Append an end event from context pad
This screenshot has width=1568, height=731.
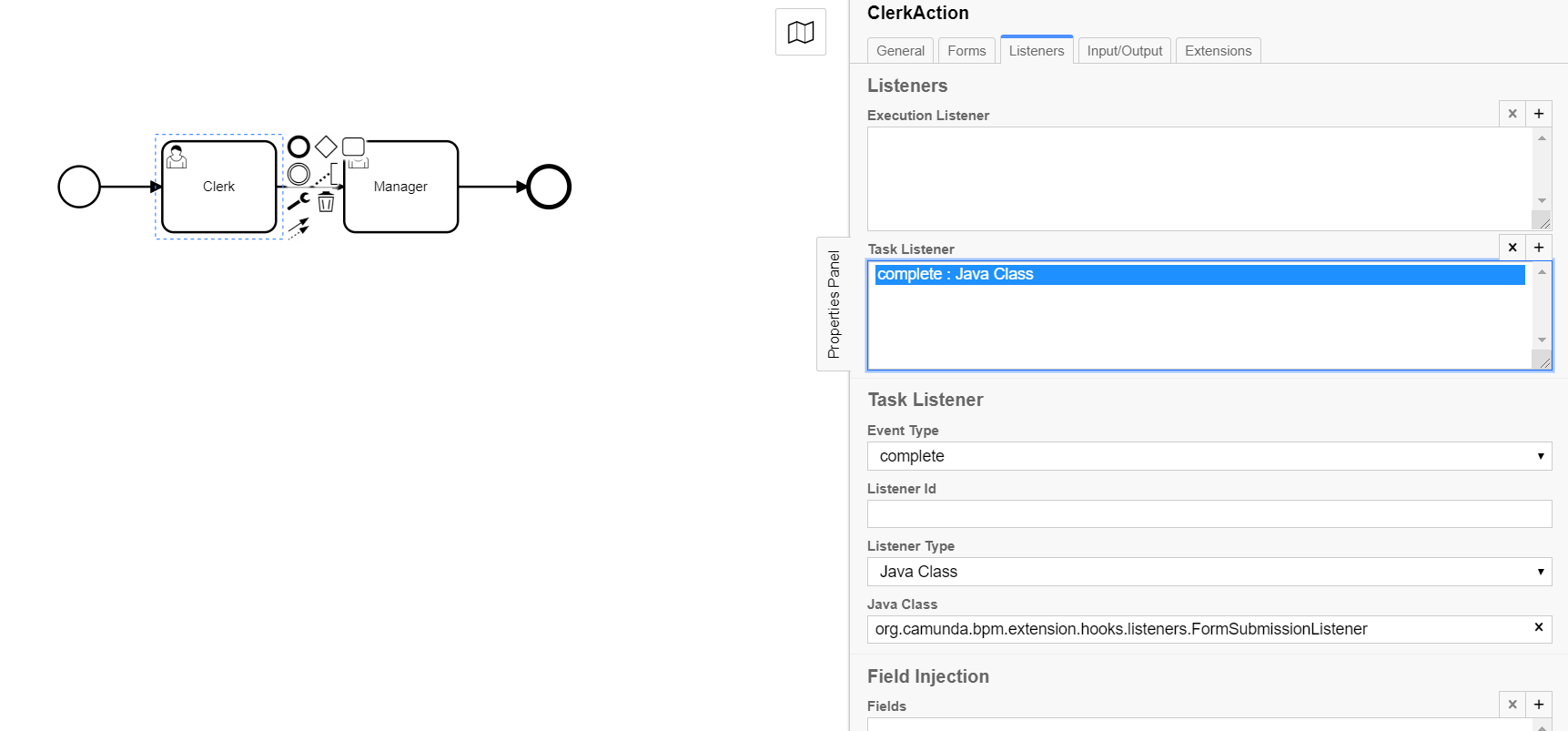298,147
